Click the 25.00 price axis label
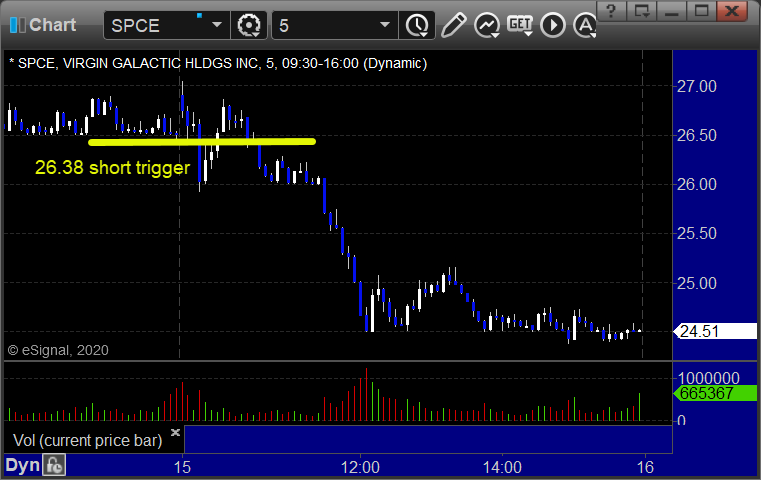This screenshot has width=761, height=480. 696,283
